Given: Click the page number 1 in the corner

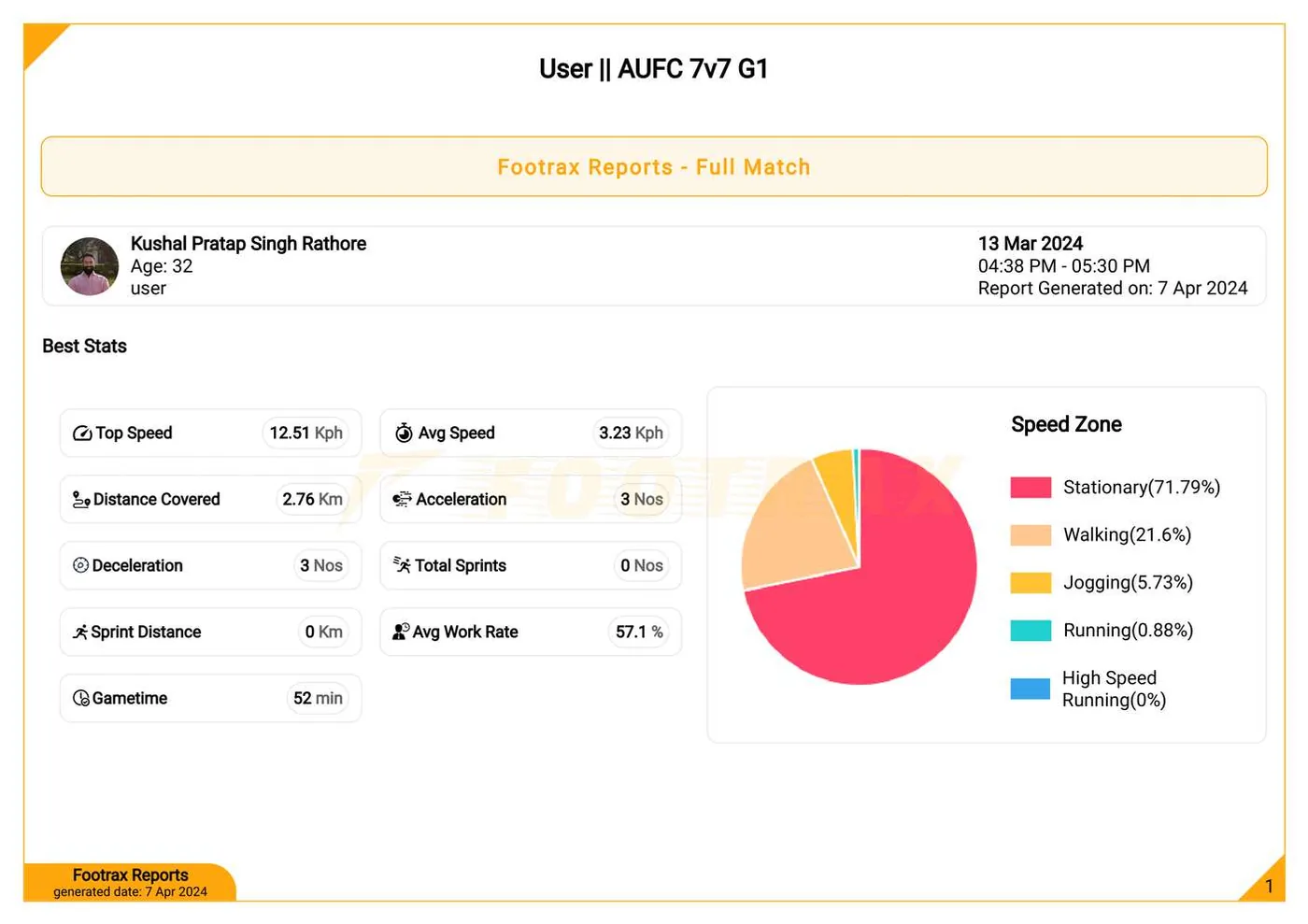Looking at the screenshot, I should (1269, 887).
